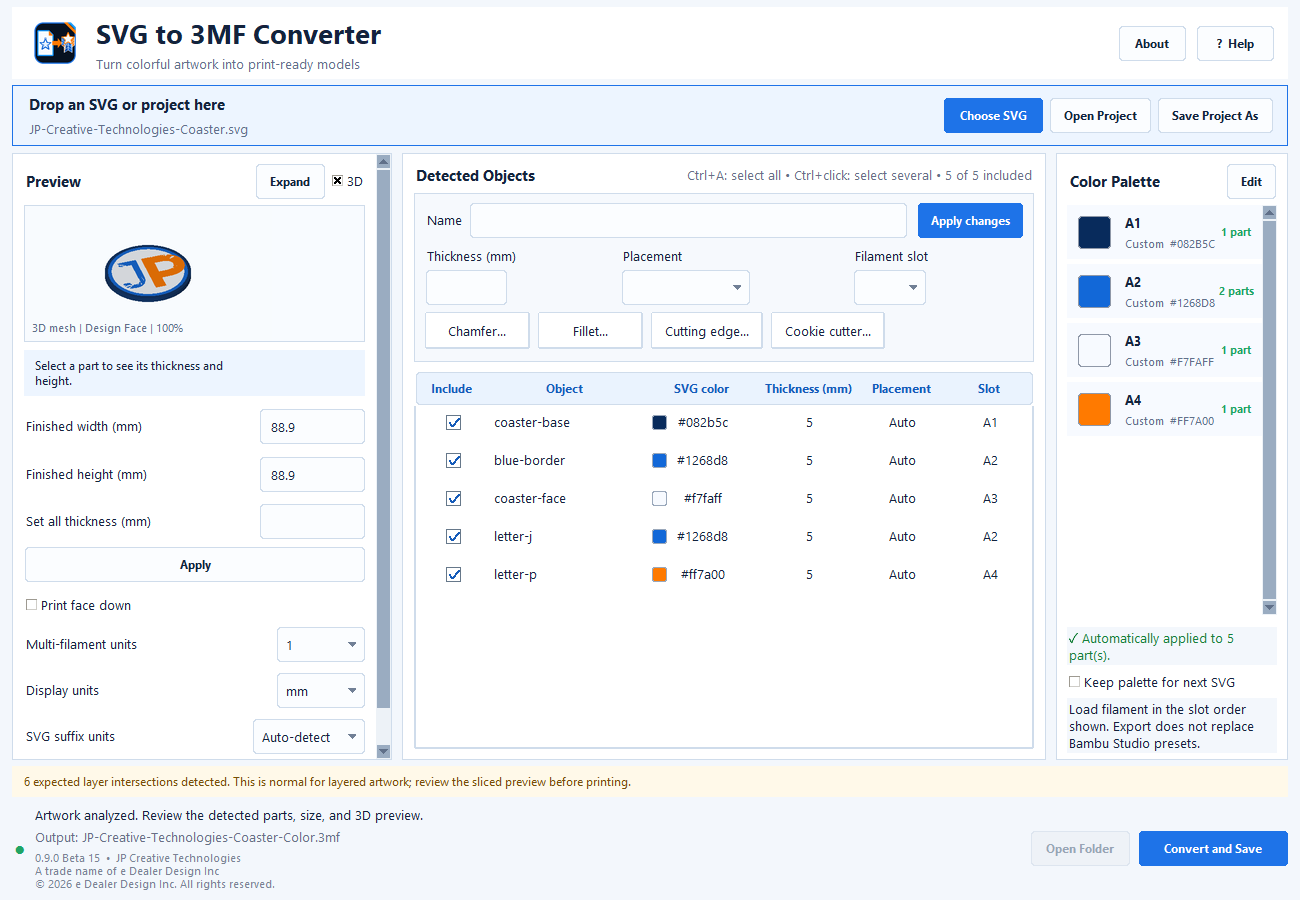The width and height of the screenshot is (1300, 900).
Task: Click the left panel scrollbar up arrow
Action: click(x=383, y=161)
